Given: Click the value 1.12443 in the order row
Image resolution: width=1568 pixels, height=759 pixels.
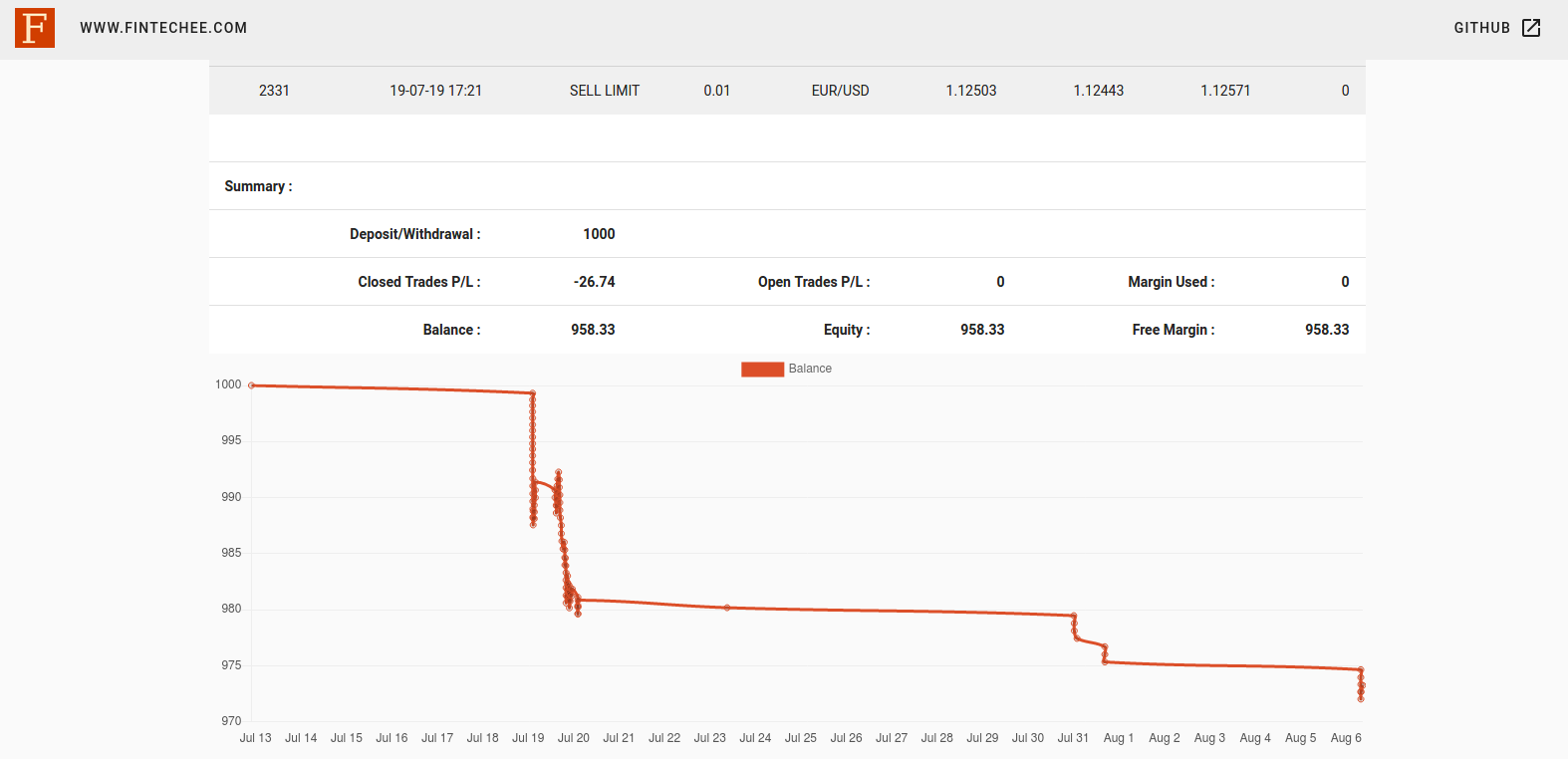Looking at the screenshot, I should pyautogui.click(x=1098, y=91).
